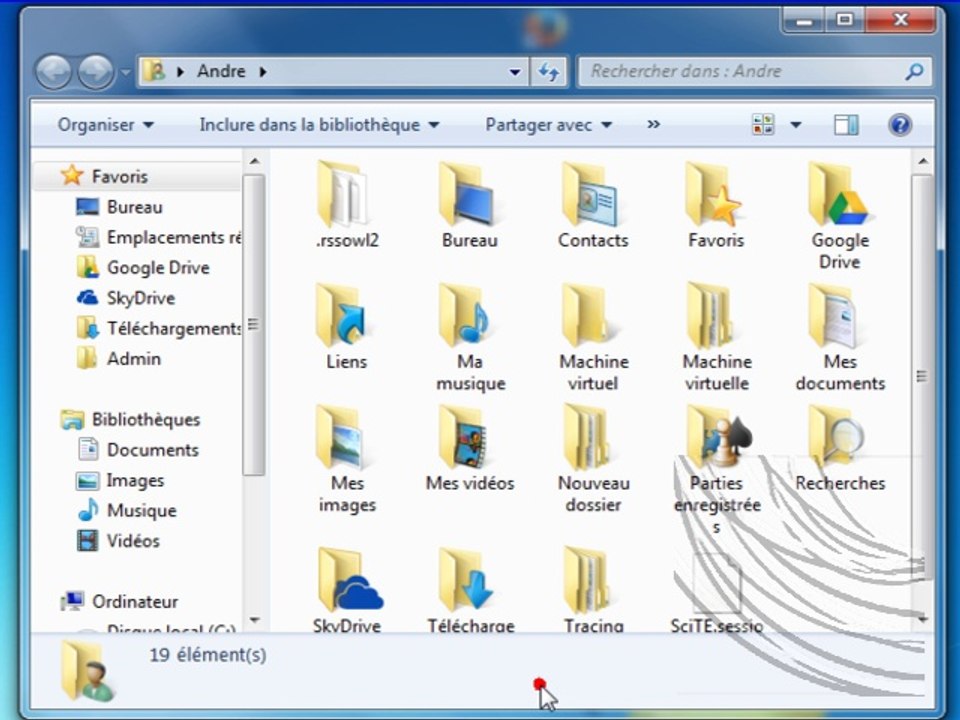
Task: Open the Partager avec dropdown
Action: click(x=549, y=125)
